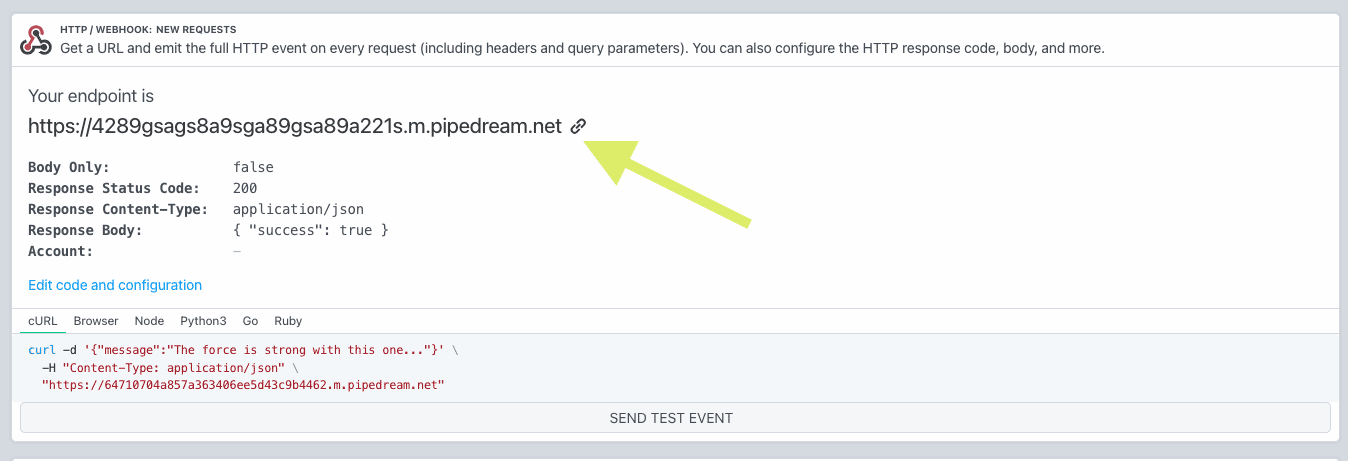The image size is (1348, 461).
Task: Click the Response Body success value
Action: tap(310, 230)
